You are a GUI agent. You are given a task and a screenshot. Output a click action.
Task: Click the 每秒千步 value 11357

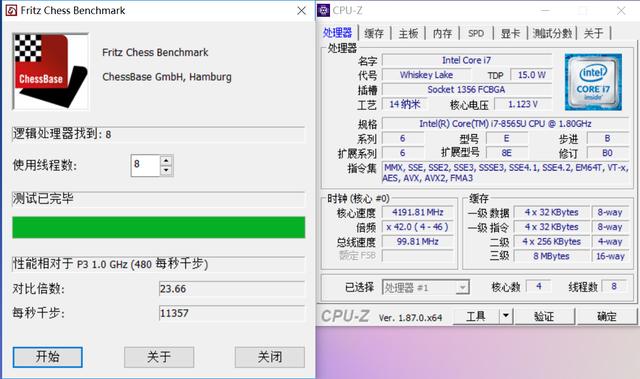pyautogui.click(x=231, y=313)
